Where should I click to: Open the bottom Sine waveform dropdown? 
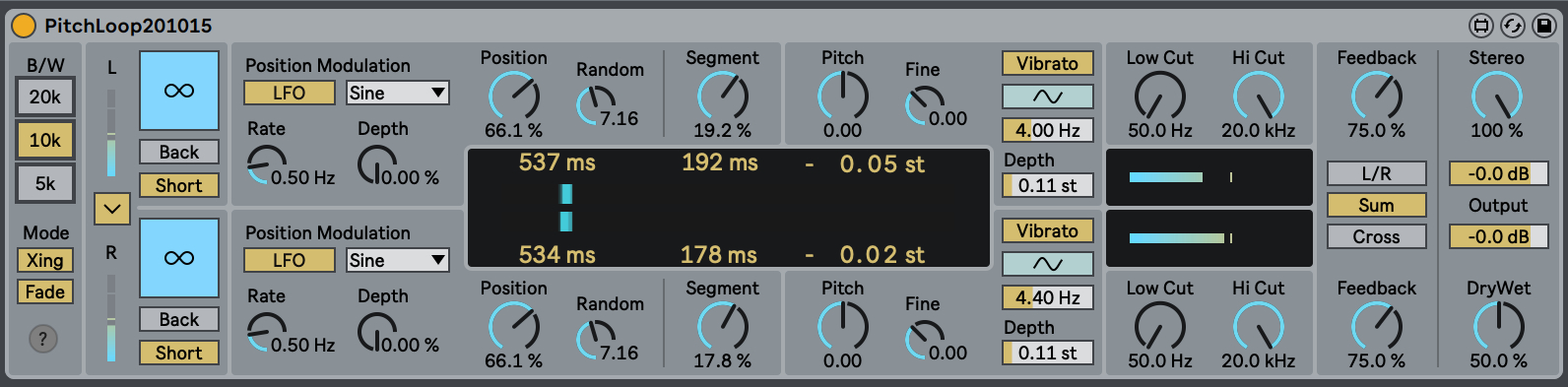tap(398, 260)
